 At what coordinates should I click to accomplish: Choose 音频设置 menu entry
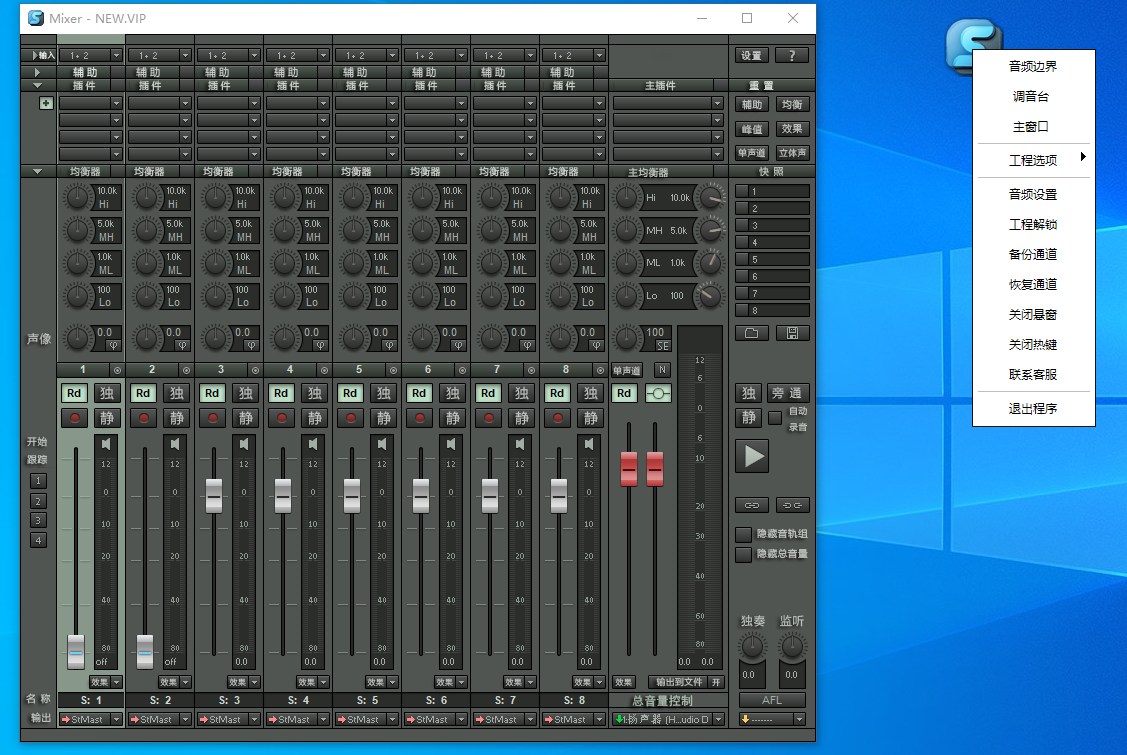tap(1033, 194)
